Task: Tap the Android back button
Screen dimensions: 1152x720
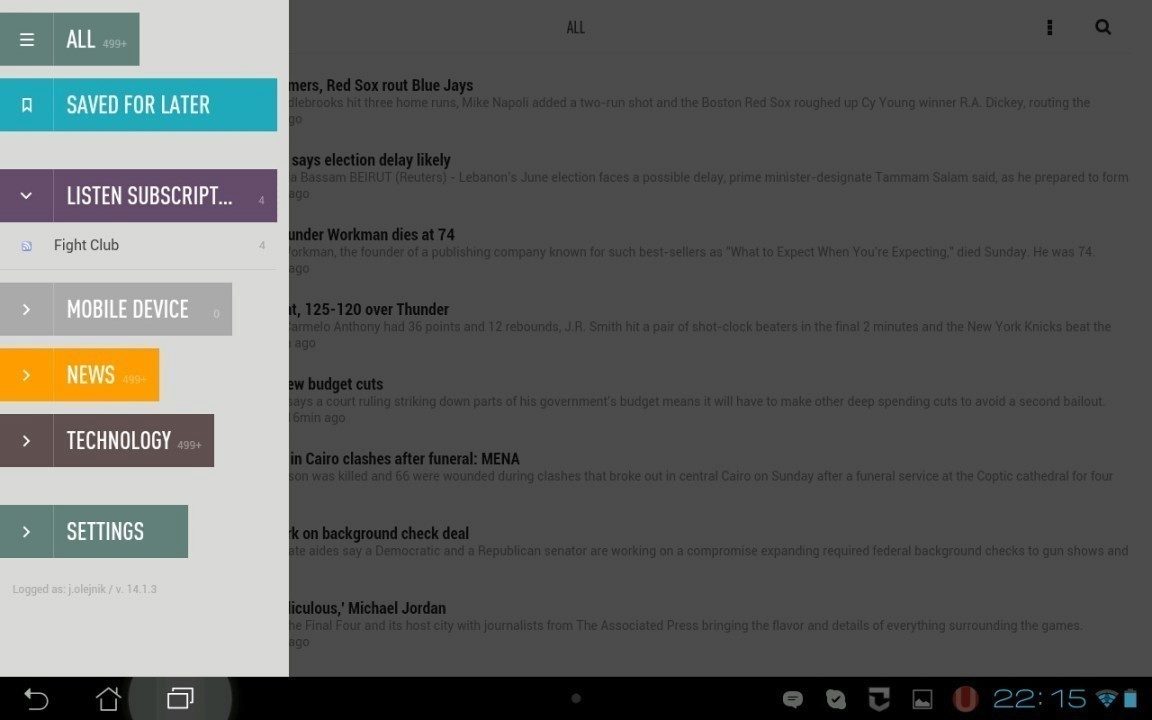Action: 35,699
